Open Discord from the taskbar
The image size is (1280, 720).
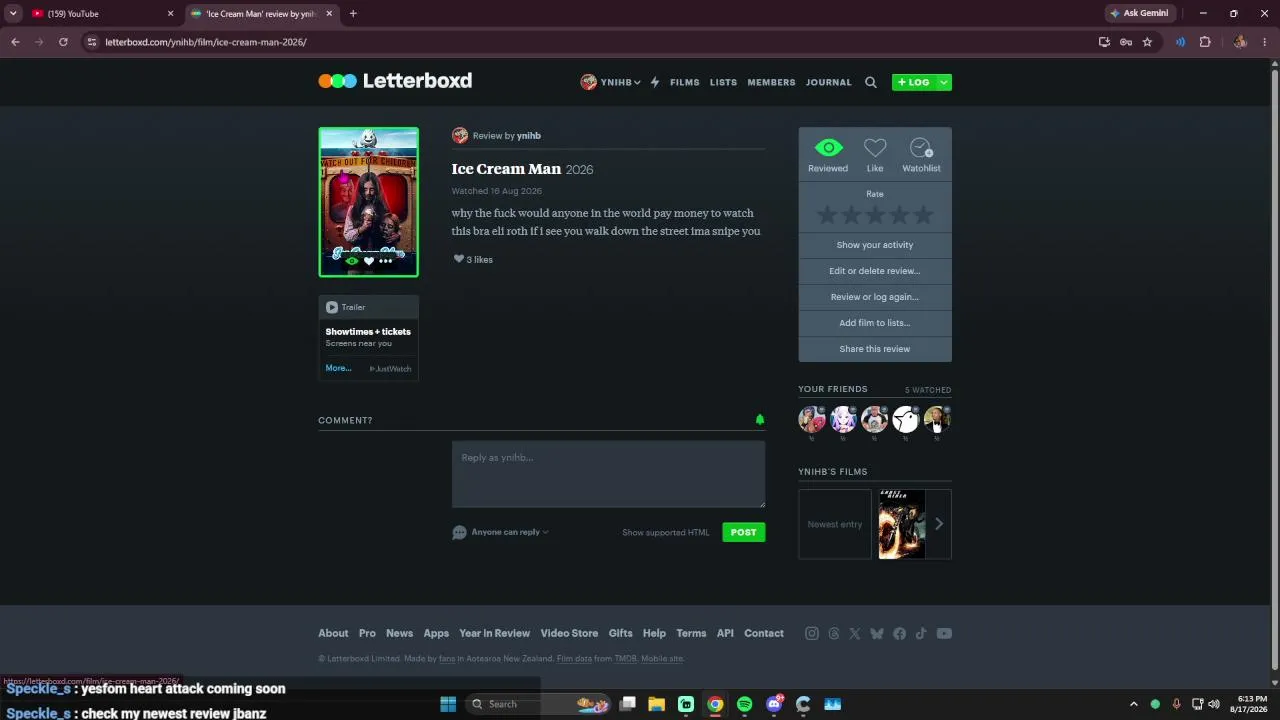coord(774,704)
